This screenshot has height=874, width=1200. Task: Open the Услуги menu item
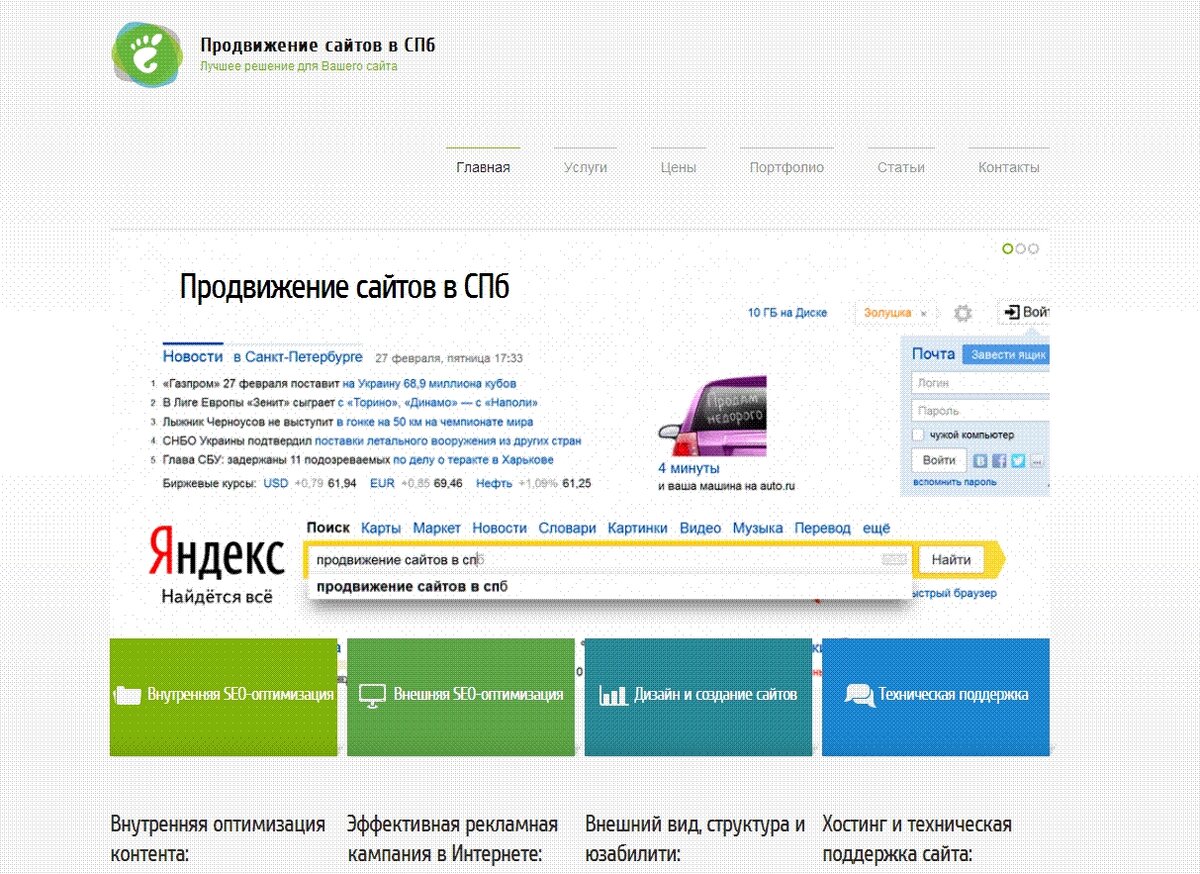[x=585, y=167]
